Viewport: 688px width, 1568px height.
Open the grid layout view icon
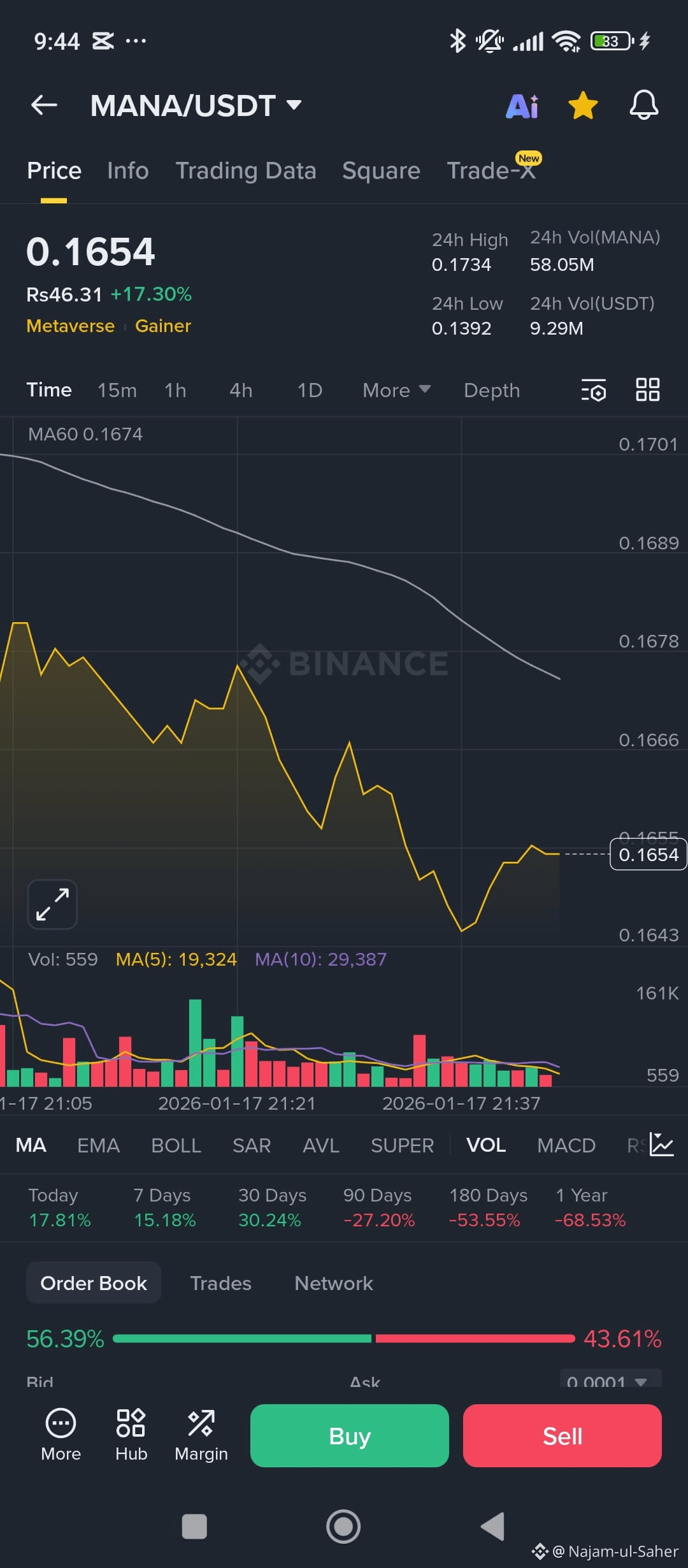click(x=647, y=389)
